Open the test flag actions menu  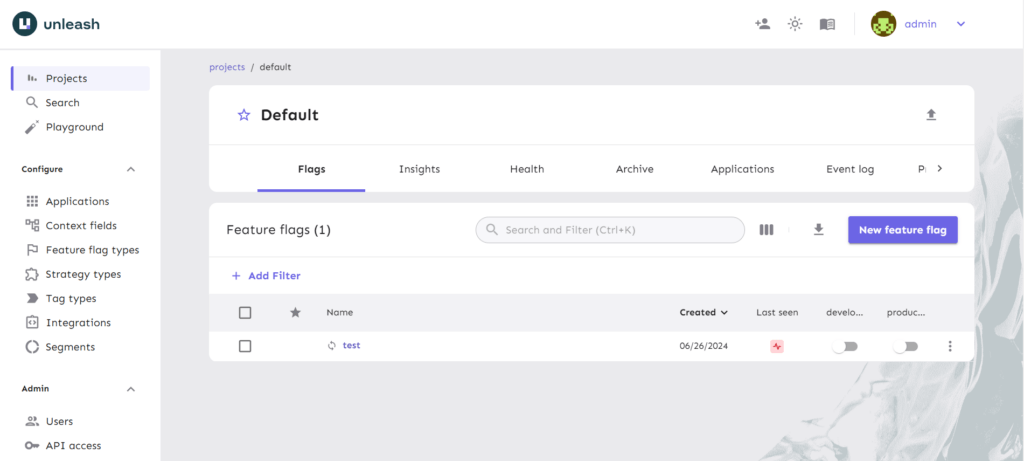(x=950, y=346)
